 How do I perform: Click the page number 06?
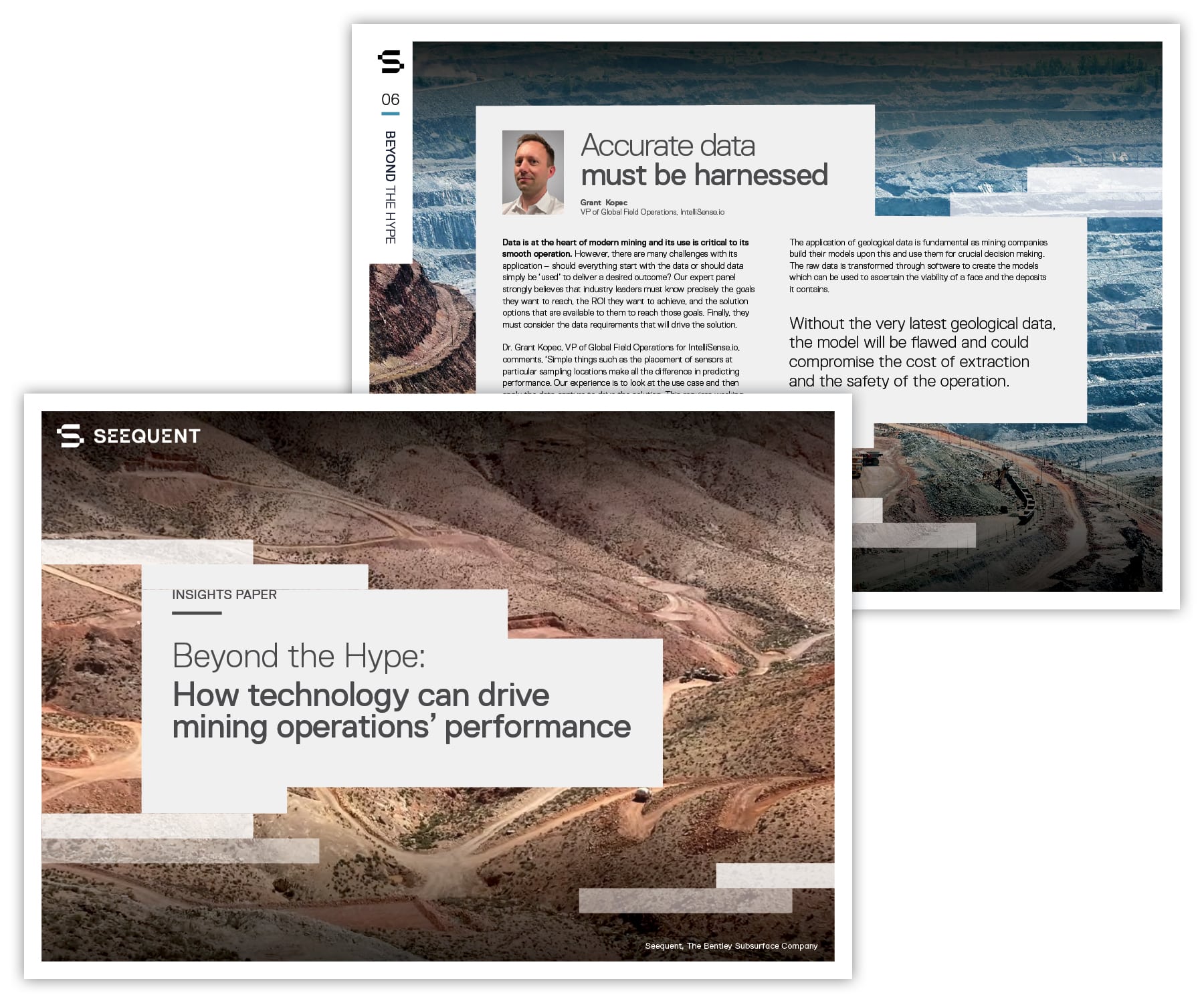[x=390, y=100]
